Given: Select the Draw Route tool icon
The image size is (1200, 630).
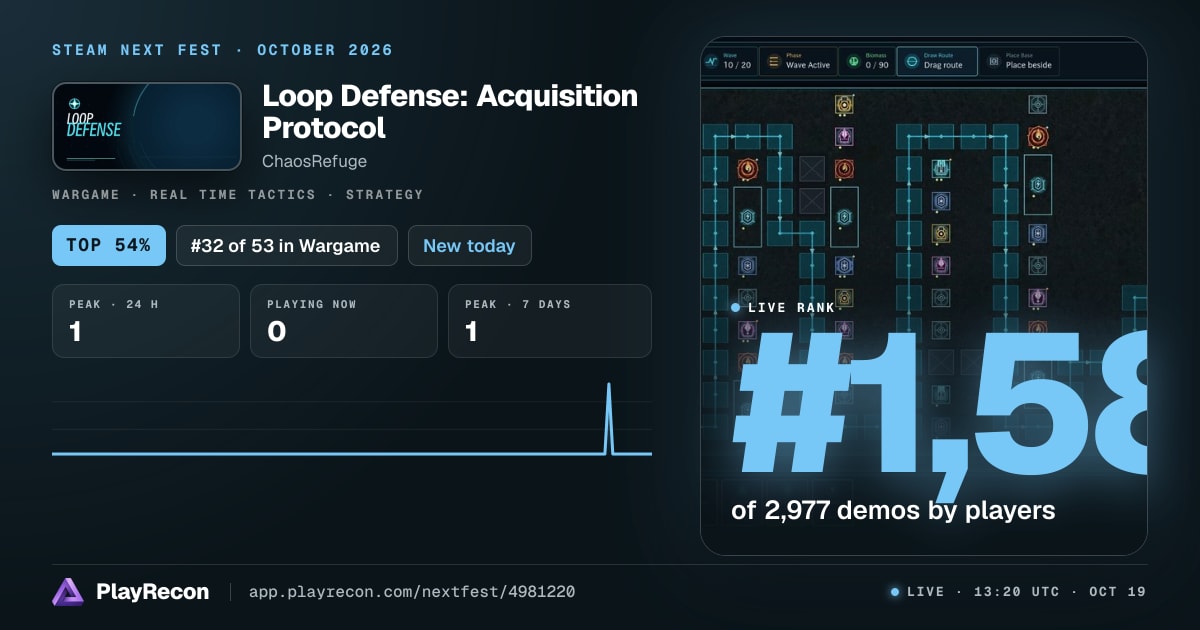Looking at the screenshot, I should coord(912,61).
